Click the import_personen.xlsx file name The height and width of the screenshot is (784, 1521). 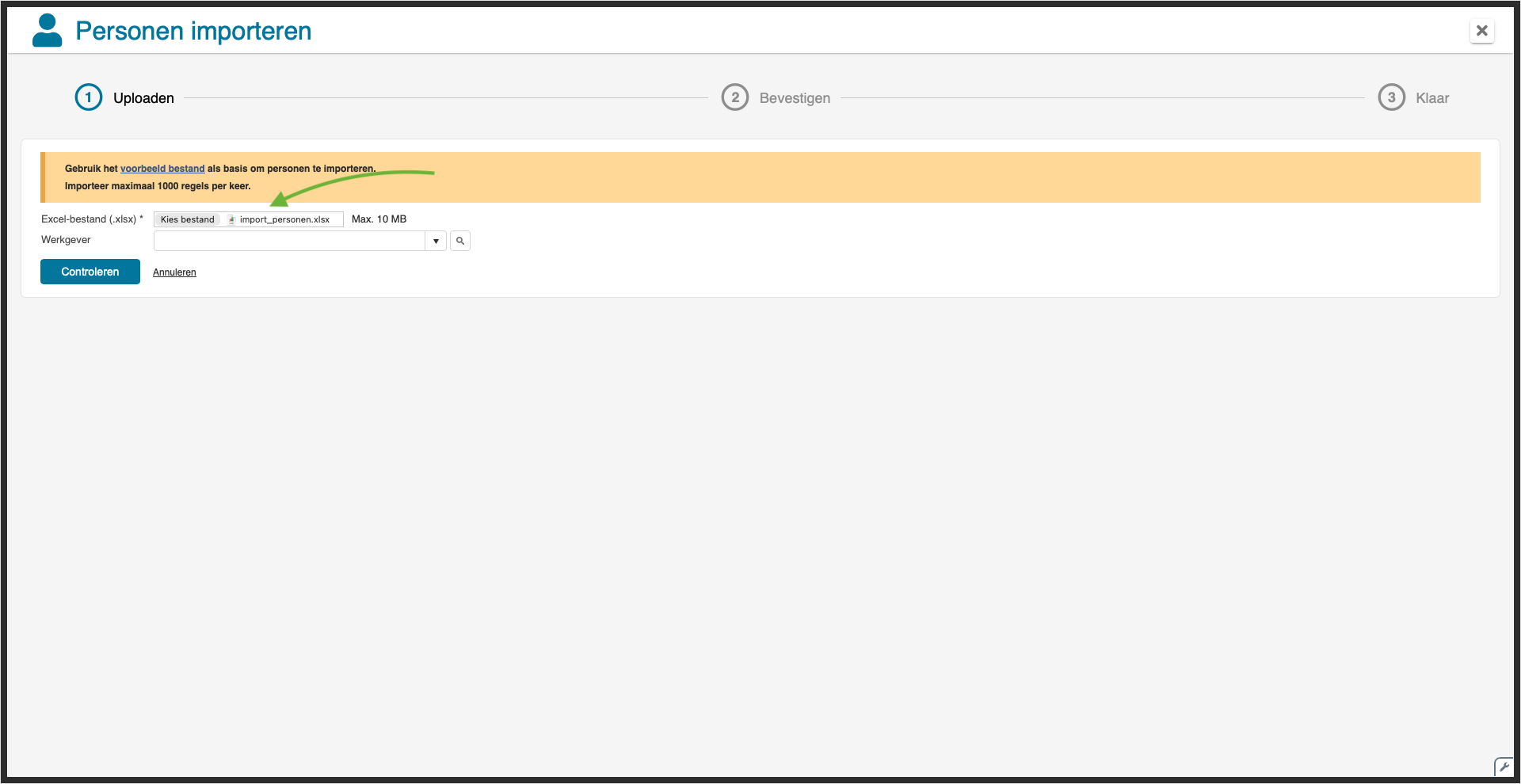pos(284,220)
